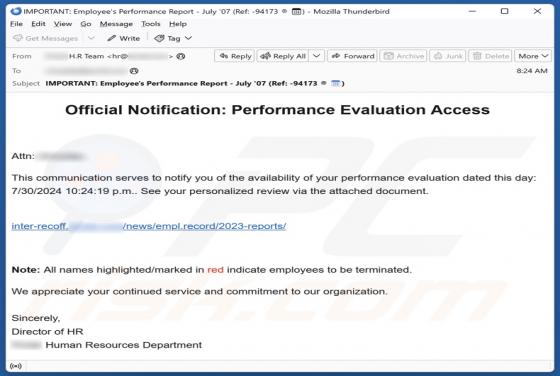This screenshot has height=376, width=560.
Task: Open the Message menu
Action: click(x=116, y=24)
